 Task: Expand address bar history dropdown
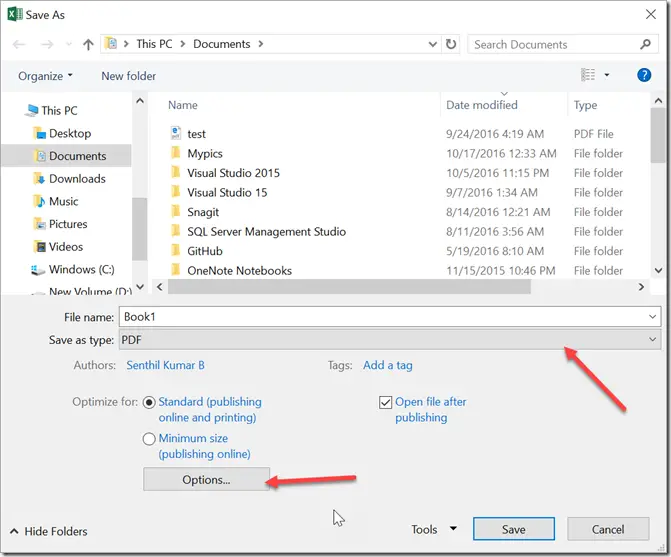pyautogui.click(x=433, y=44)
